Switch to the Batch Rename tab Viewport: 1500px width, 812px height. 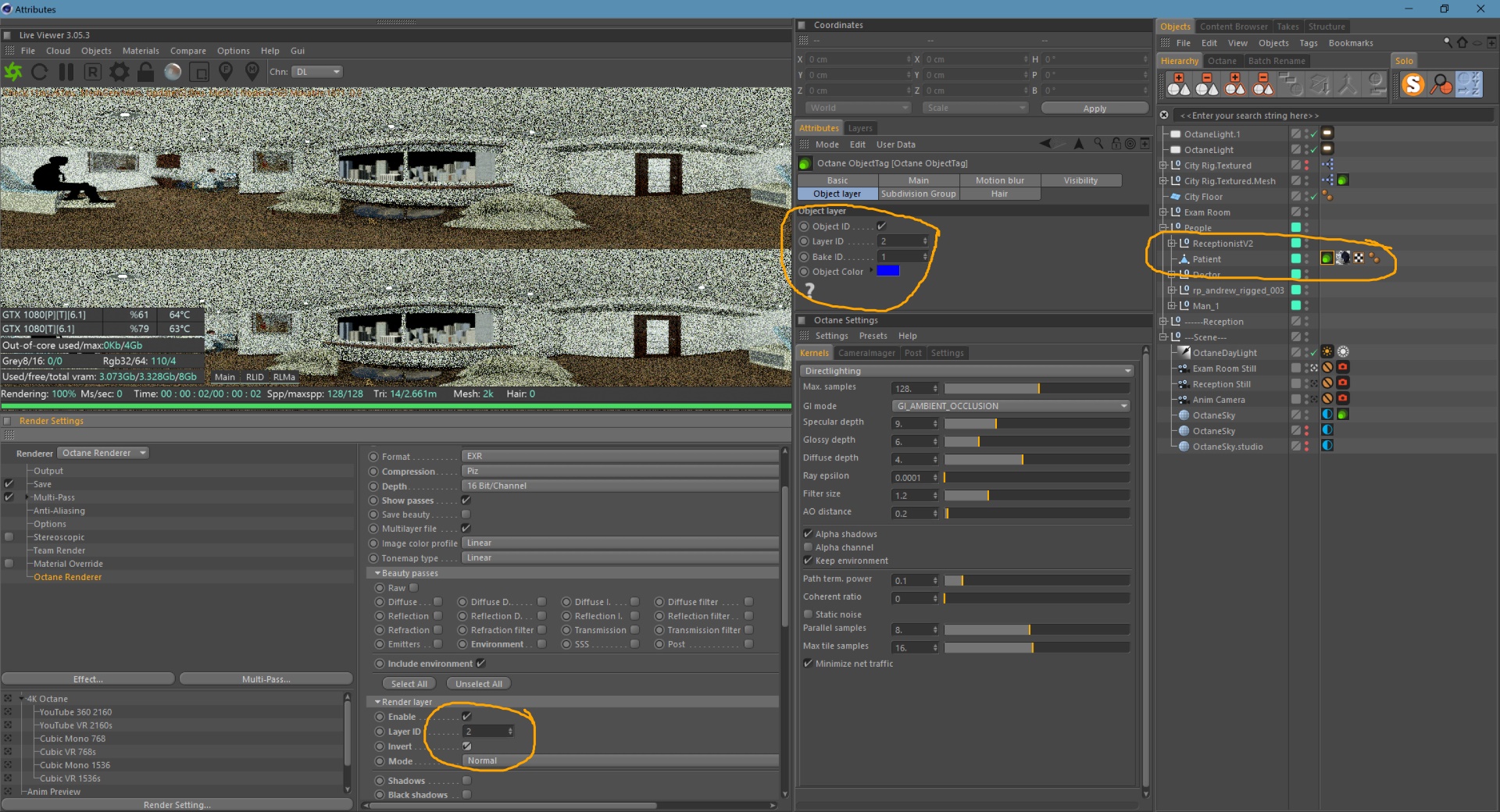tap(1277, 61)
